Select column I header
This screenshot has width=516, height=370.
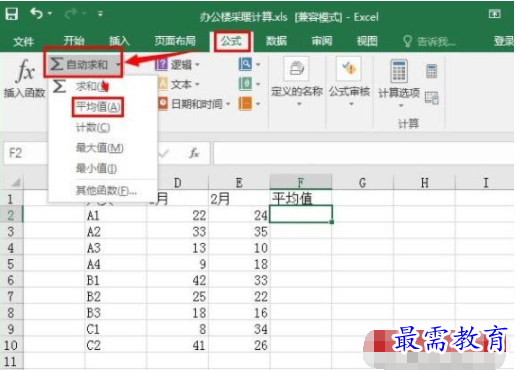pyautogui.click(x=485, y=183)
